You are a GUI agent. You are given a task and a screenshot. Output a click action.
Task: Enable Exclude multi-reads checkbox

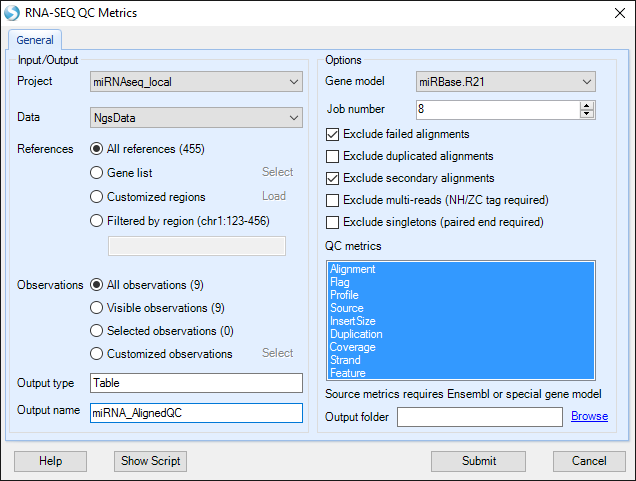click(x=332, y=200)
